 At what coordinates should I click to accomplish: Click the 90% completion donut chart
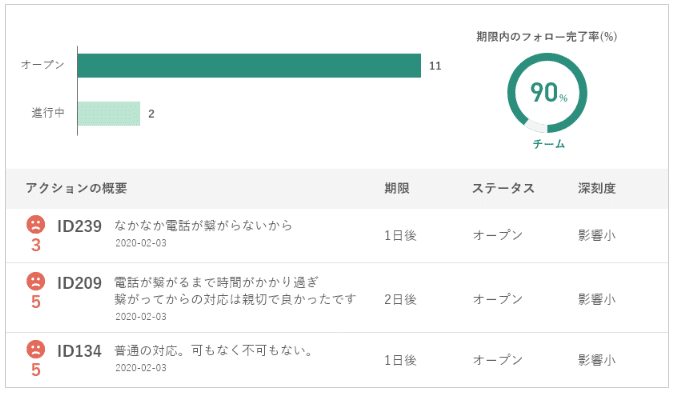547,93
